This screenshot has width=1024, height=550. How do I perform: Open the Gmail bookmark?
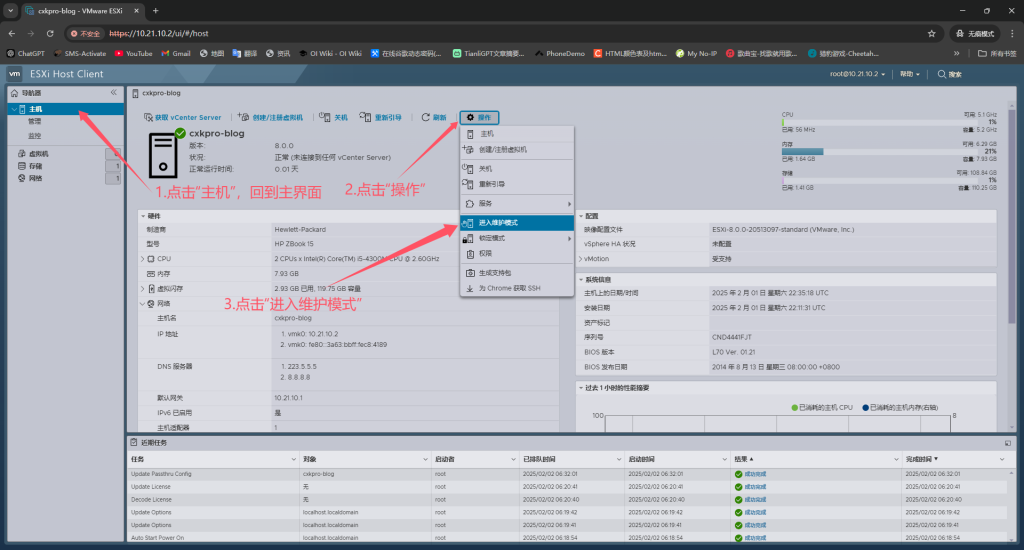click(x=176, y=54)
